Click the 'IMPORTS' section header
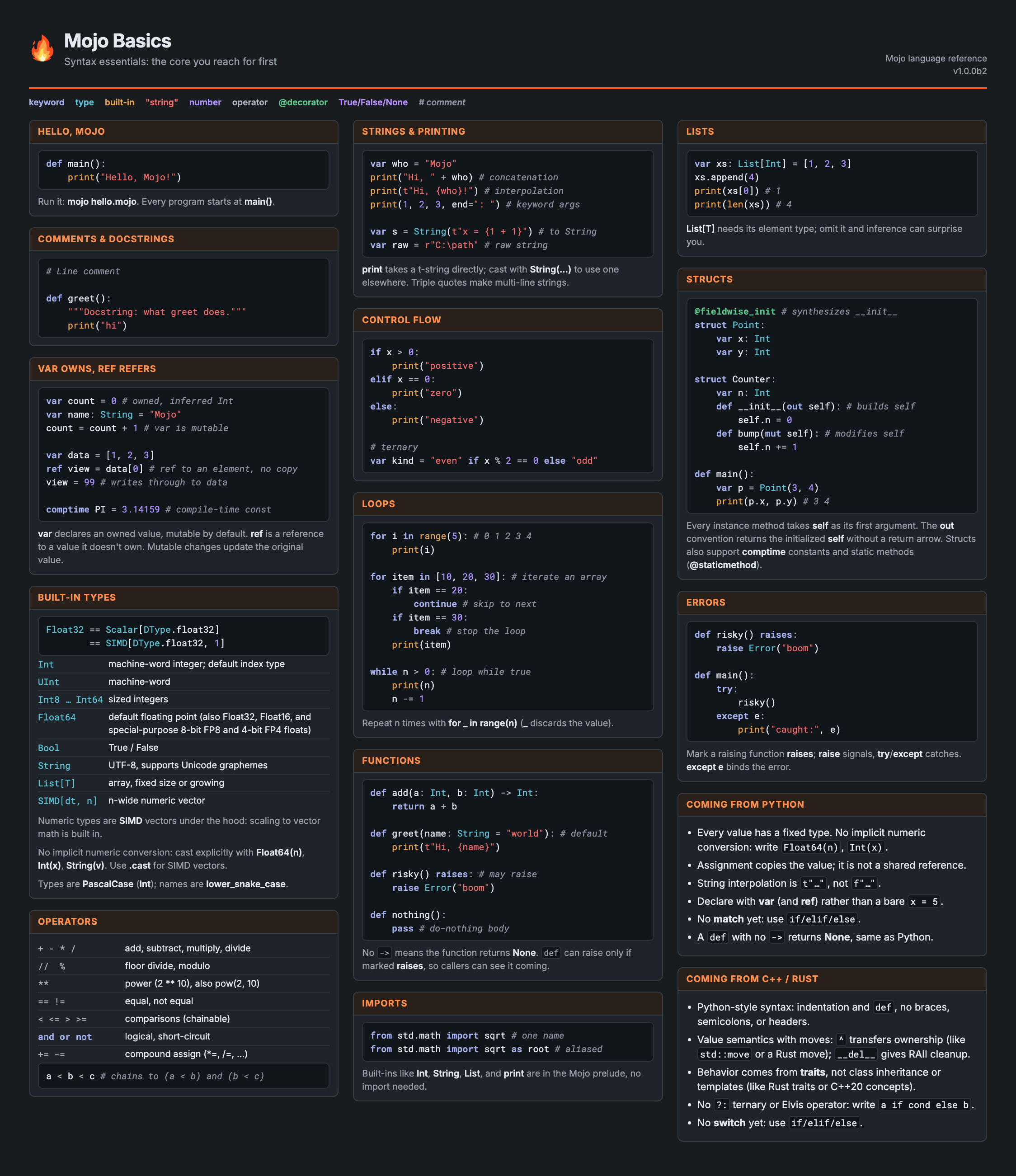 click(384, 1003)
